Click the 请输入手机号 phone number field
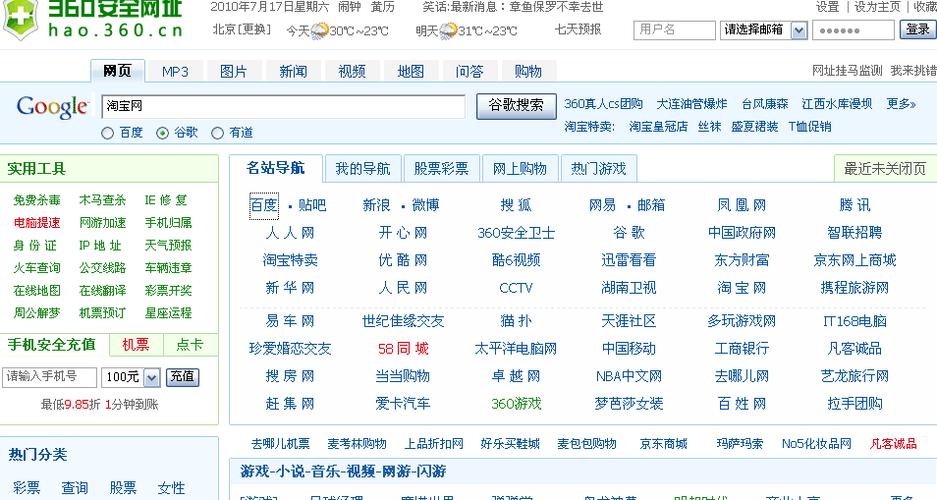Viewport: 937px width, 500px height. [49, 377]
